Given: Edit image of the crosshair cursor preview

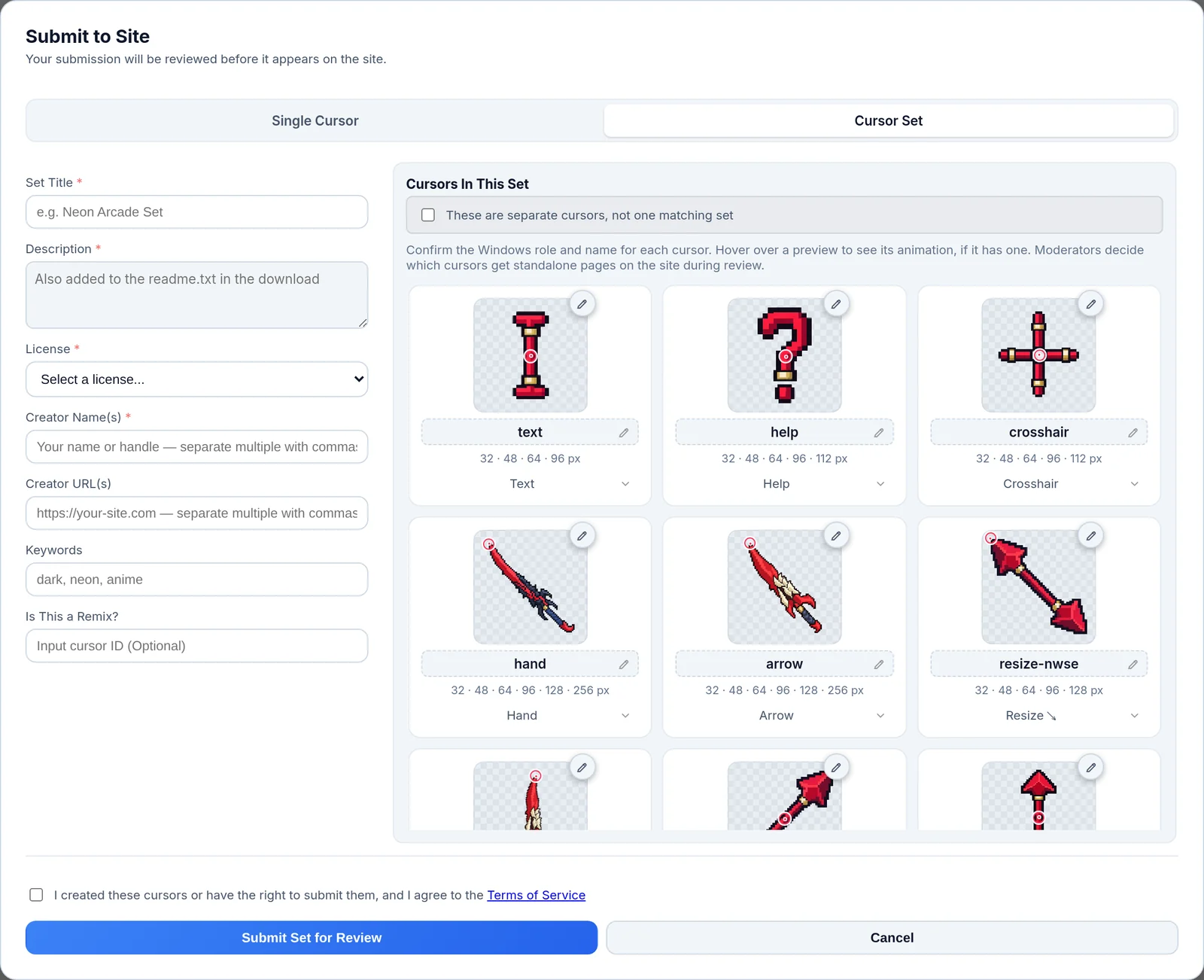Looking at the screenshot, I should [1090, 304].
